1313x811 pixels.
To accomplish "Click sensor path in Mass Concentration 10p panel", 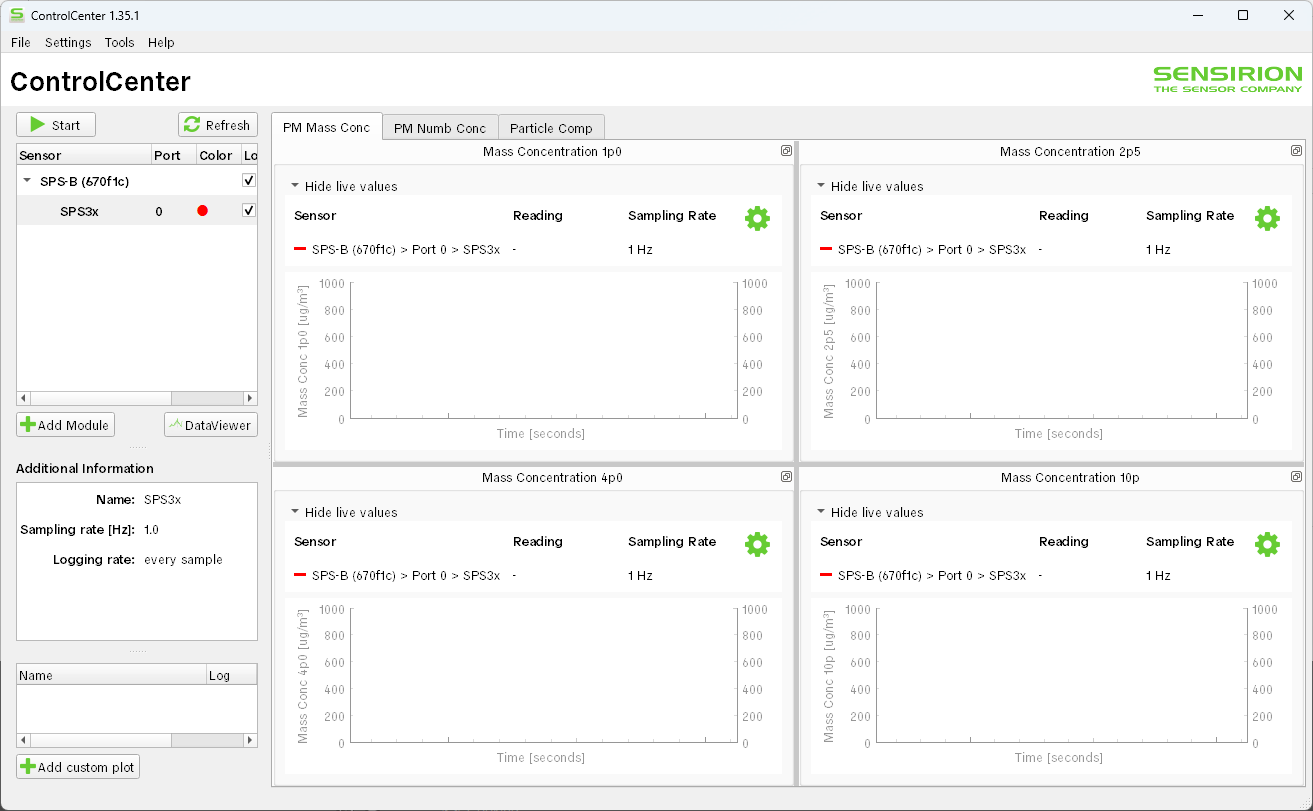I will [932, 575].
